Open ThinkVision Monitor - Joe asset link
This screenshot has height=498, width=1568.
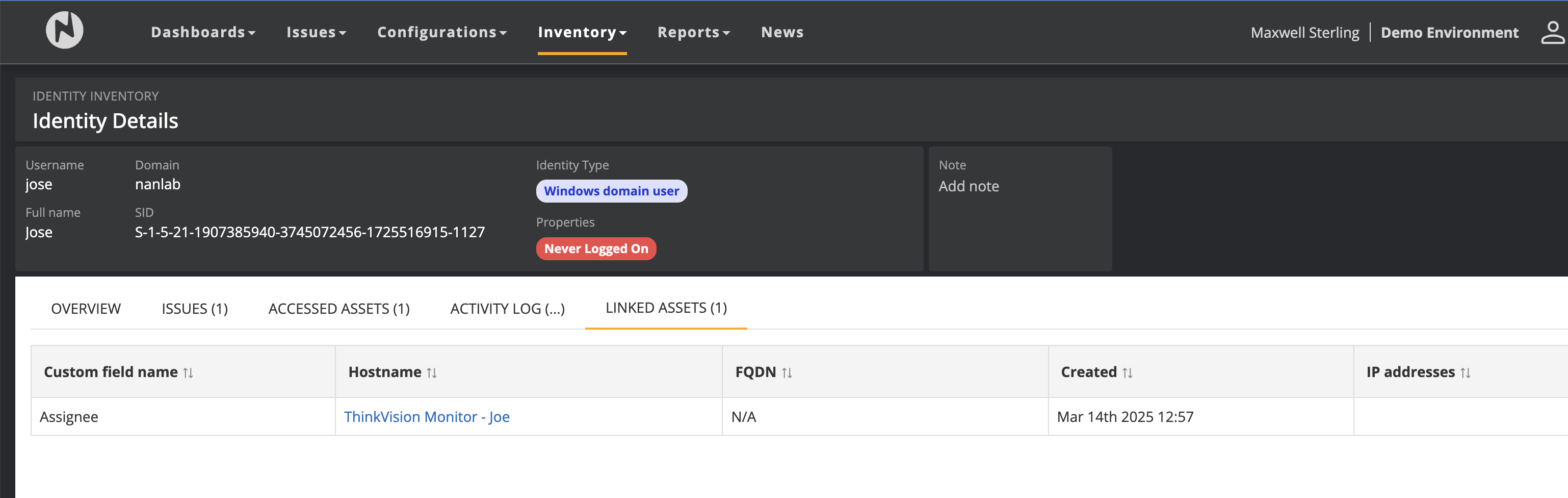427,417
